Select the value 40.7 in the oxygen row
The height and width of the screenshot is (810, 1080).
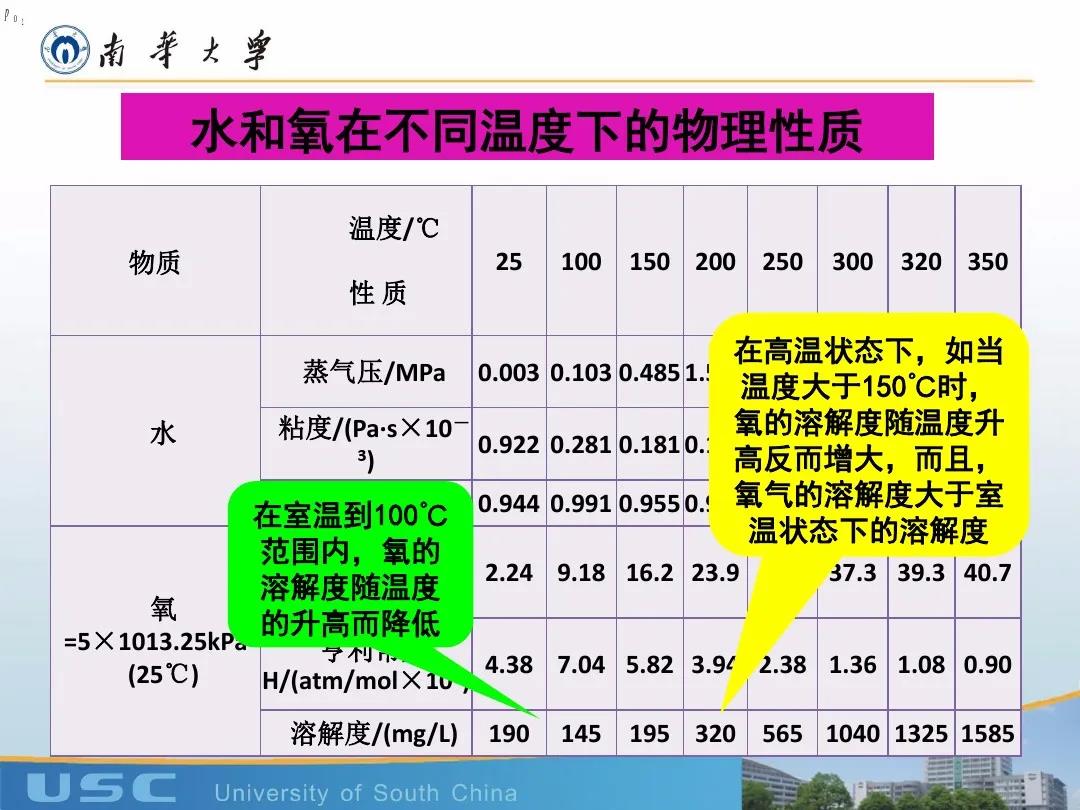(987, 573)
